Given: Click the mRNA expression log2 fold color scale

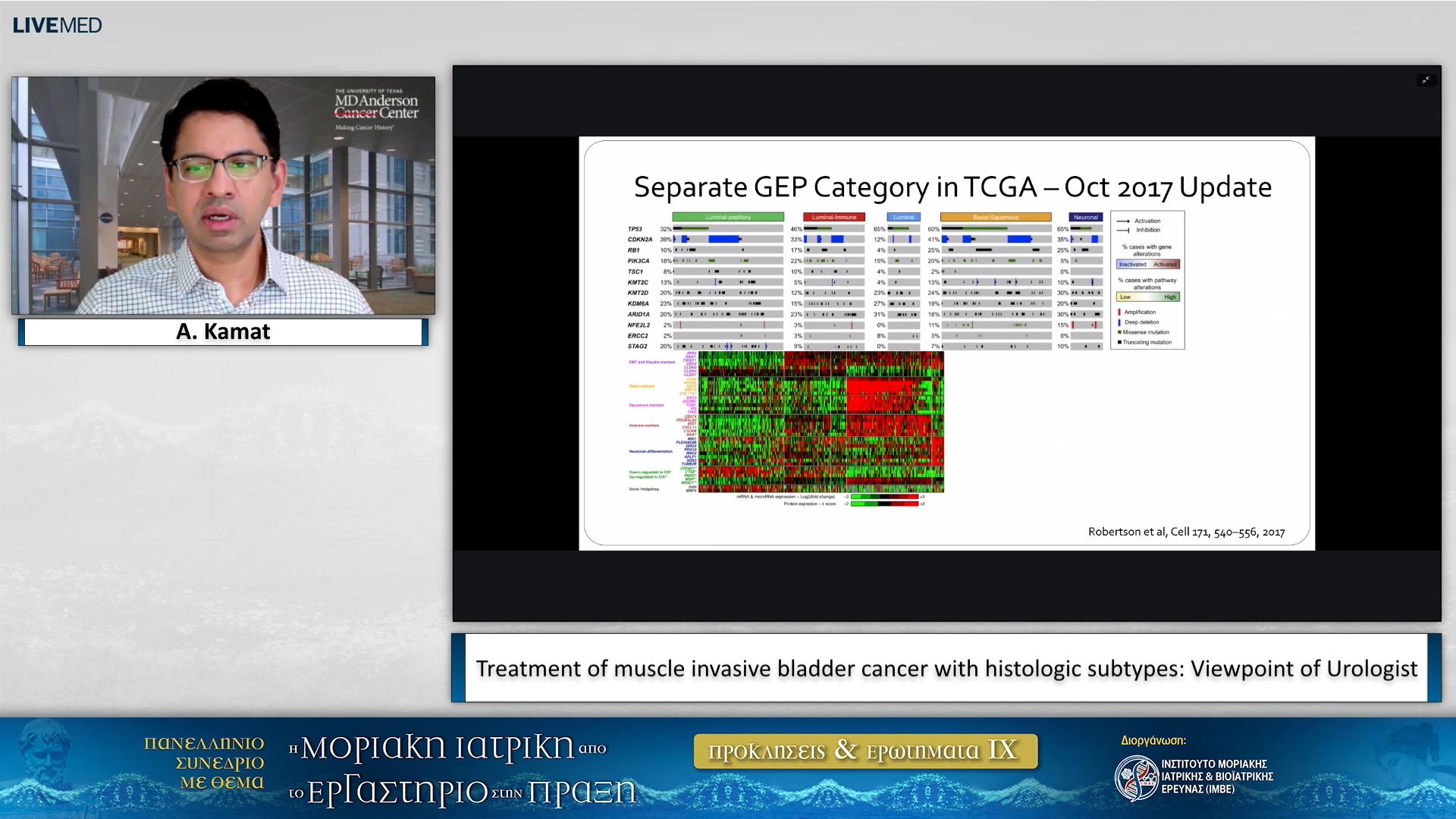Looking at the screenshot, I should point(884,497).
